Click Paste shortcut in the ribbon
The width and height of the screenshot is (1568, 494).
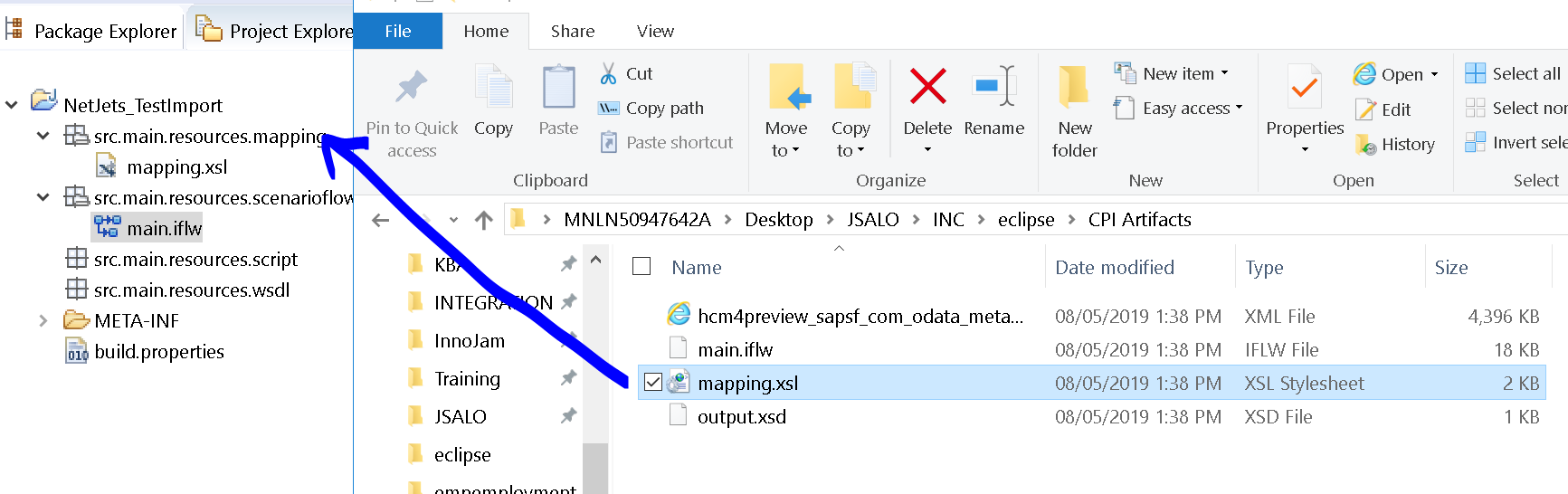click(x=667, y=142)
